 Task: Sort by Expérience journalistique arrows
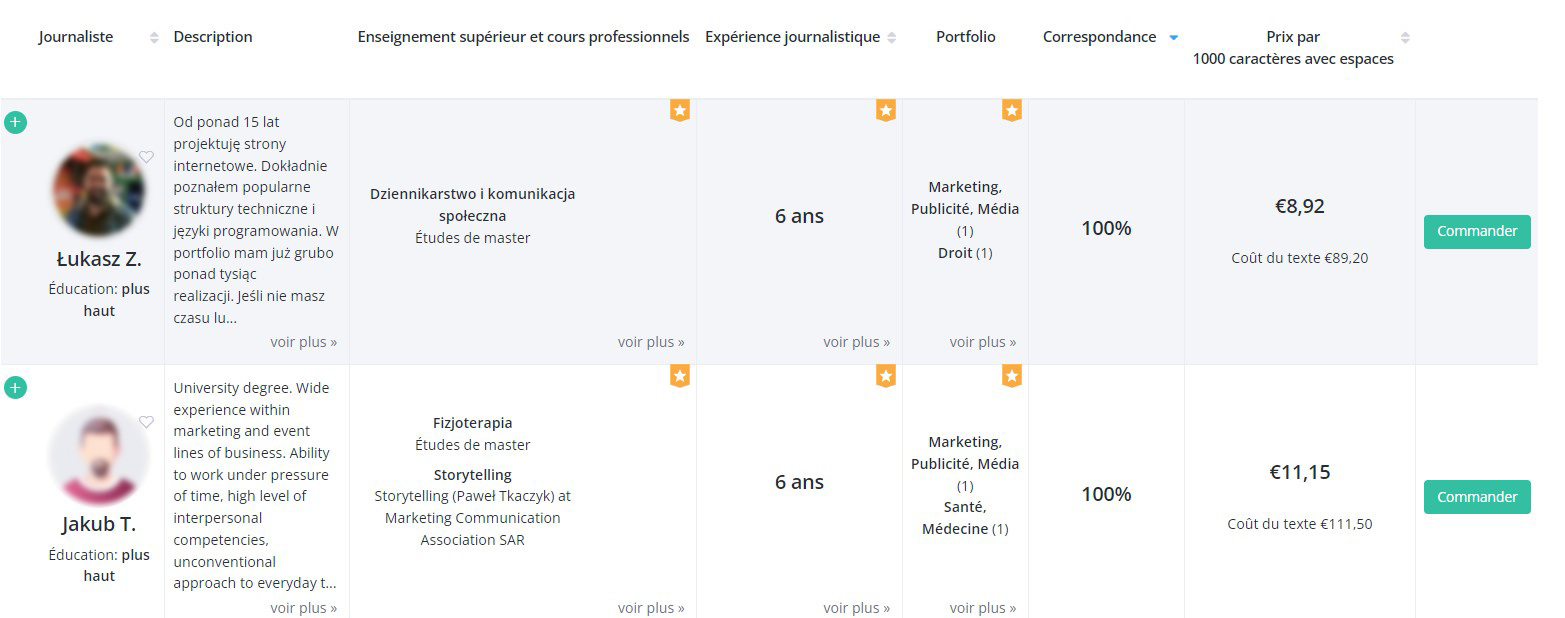point(891,38)
